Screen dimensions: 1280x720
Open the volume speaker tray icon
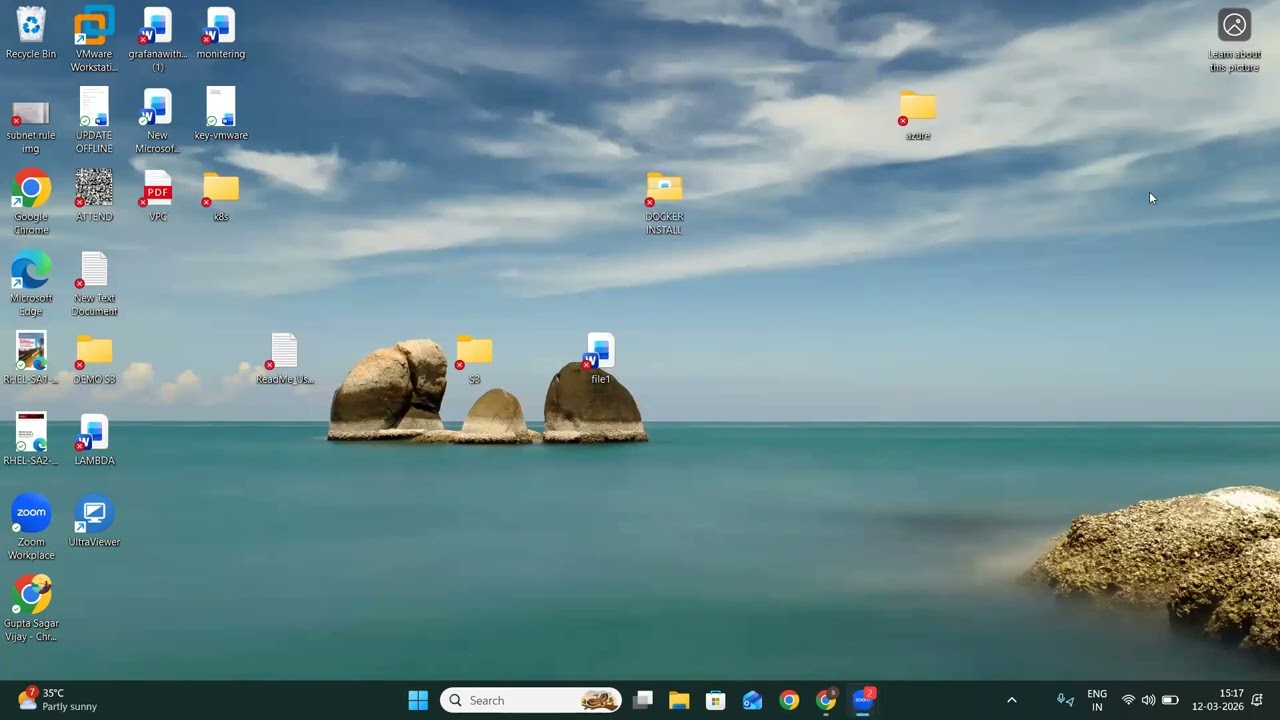pos(1148,700)
